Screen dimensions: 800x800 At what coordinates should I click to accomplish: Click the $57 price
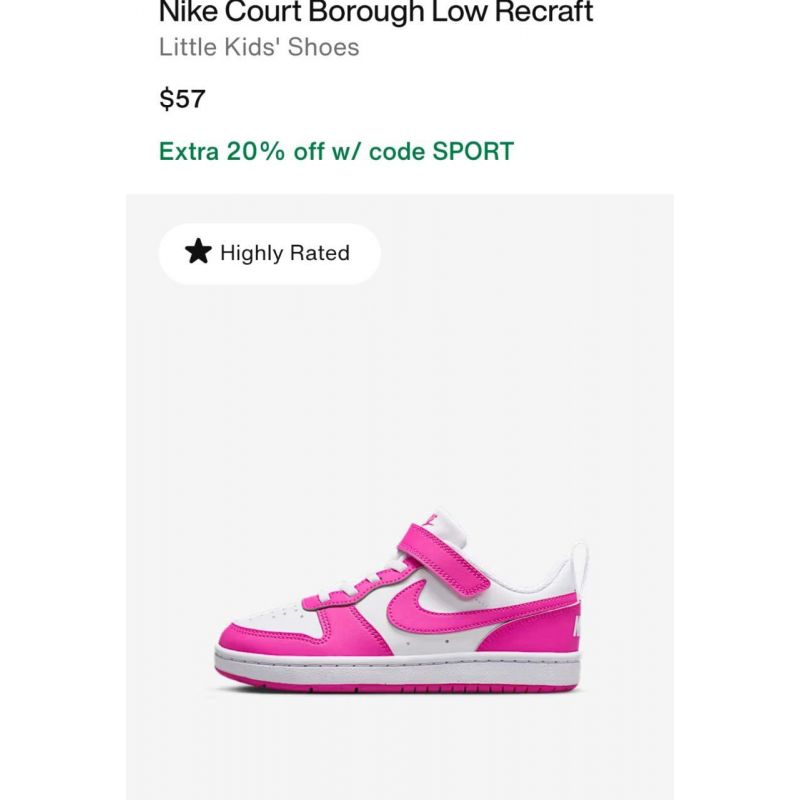pyautogui.click(x=182, y=98)
